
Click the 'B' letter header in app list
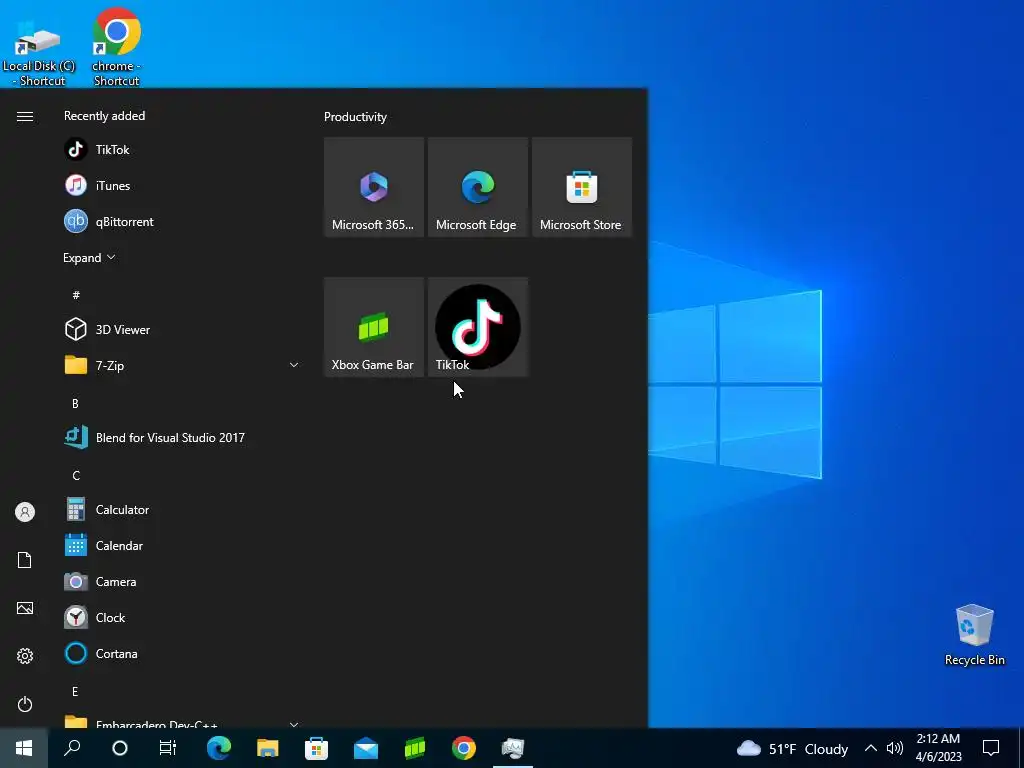tap(75, 404)
